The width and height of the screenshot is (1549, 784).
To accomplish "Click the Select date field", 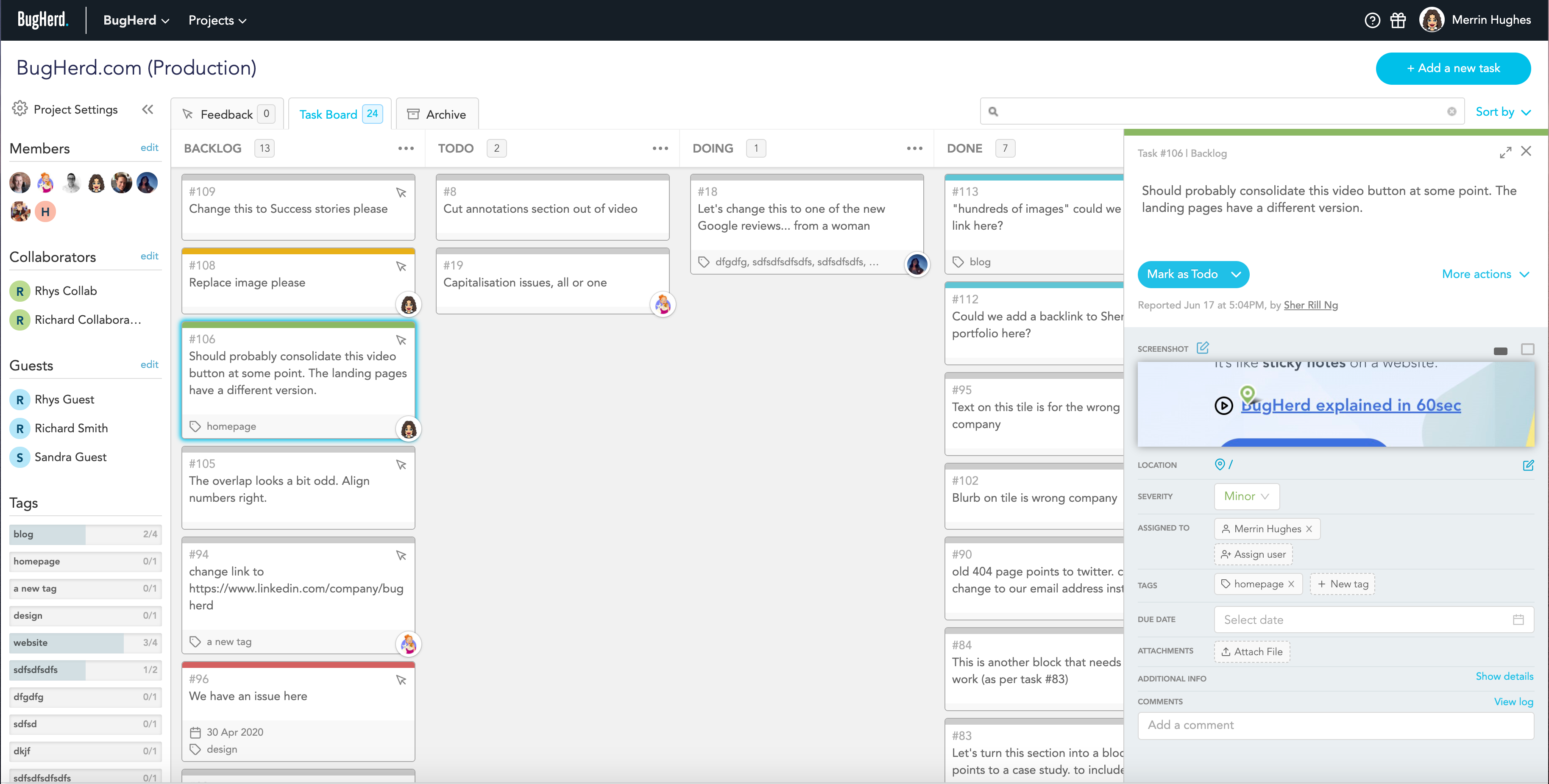I will pyautogui.click(x=1374, y=620).
